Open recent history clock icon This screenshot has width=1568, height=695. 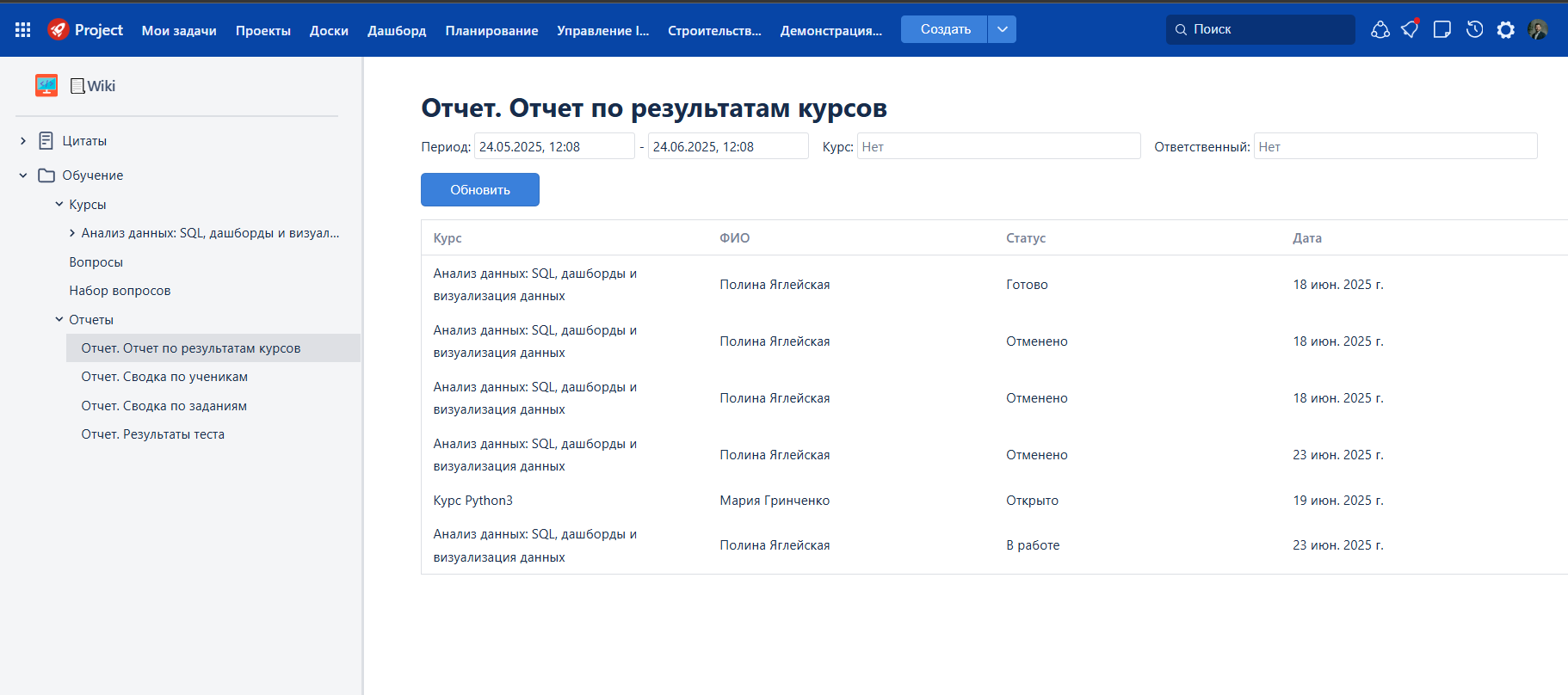pos(1474,29)
